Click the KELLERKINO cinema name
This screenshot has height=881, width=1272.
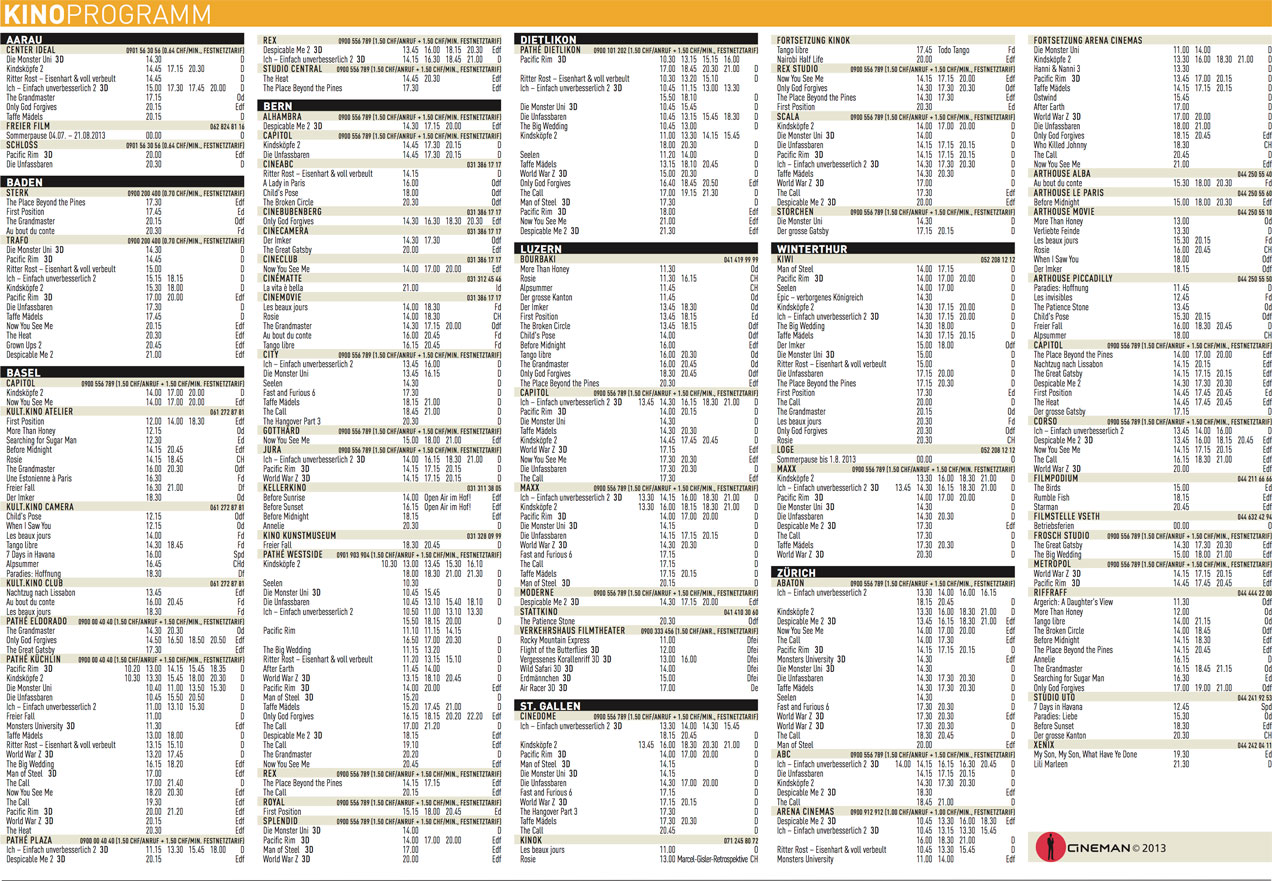[285, 487]
